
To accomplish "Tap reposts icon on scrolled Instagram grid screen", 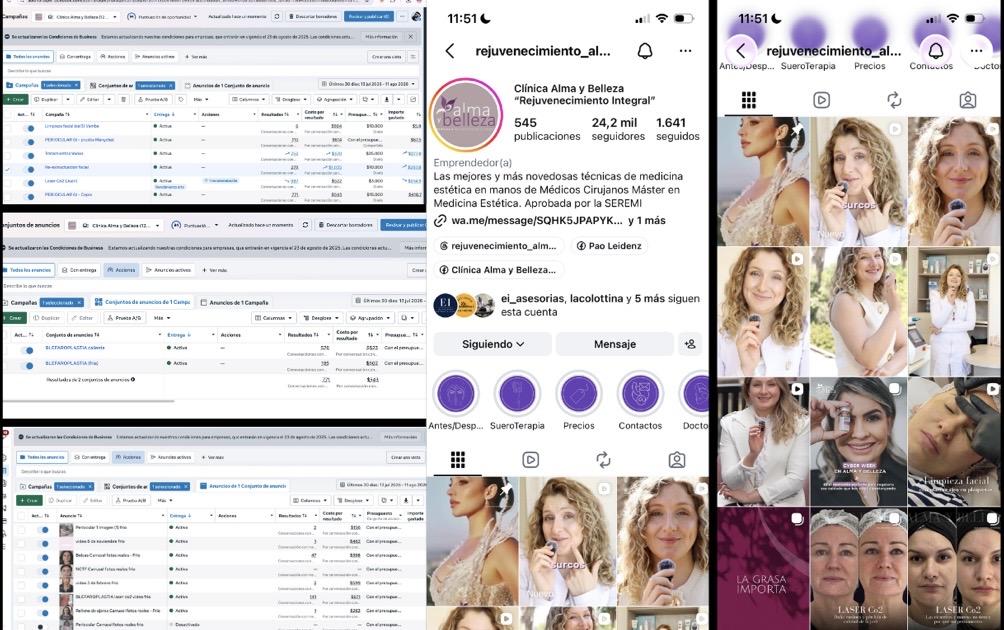I will 895,100.
